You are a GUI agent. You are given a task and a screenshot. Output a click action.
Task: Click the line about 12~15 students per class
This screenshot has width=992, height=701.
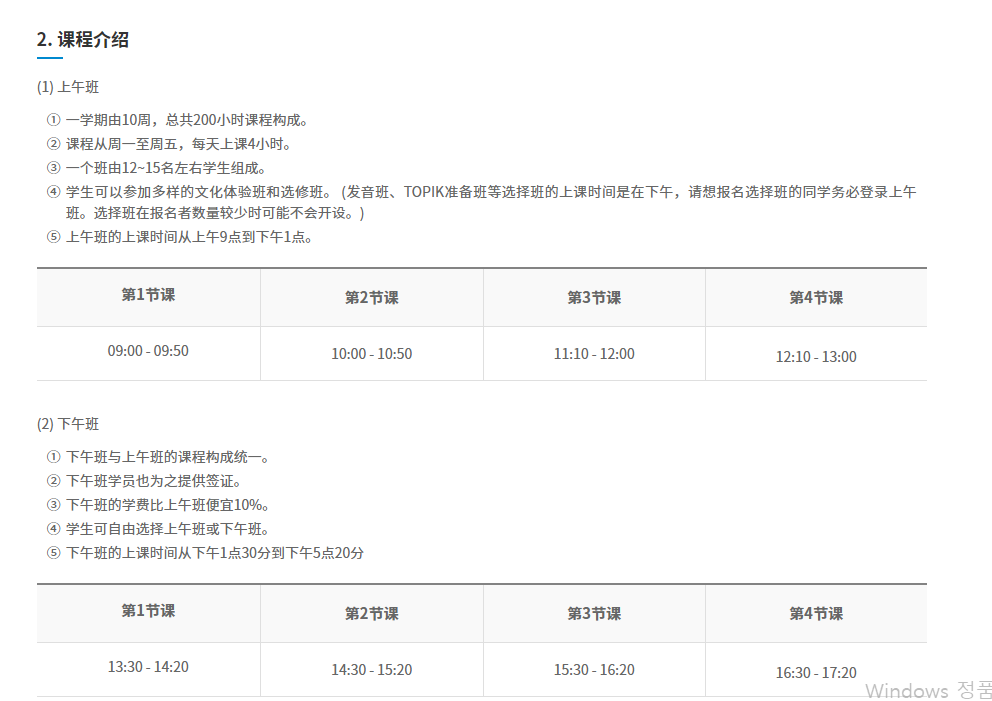[165, 168]
